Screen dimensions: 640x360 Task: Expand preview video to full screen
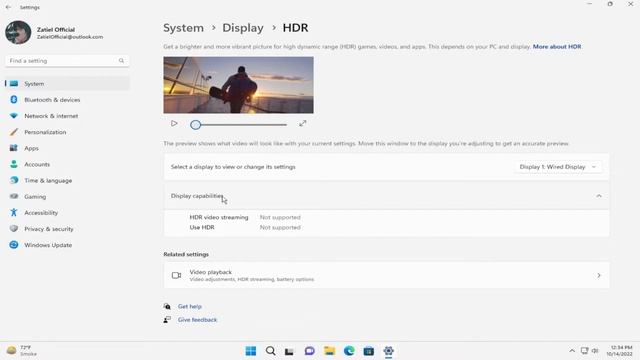click(x=302, y=123)
